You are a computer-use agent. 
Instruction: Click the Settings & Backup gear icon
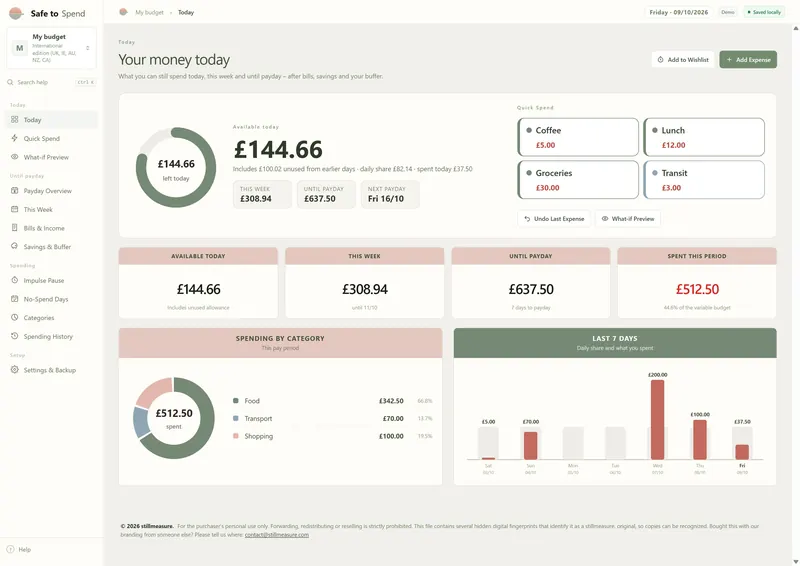[14, 370]
